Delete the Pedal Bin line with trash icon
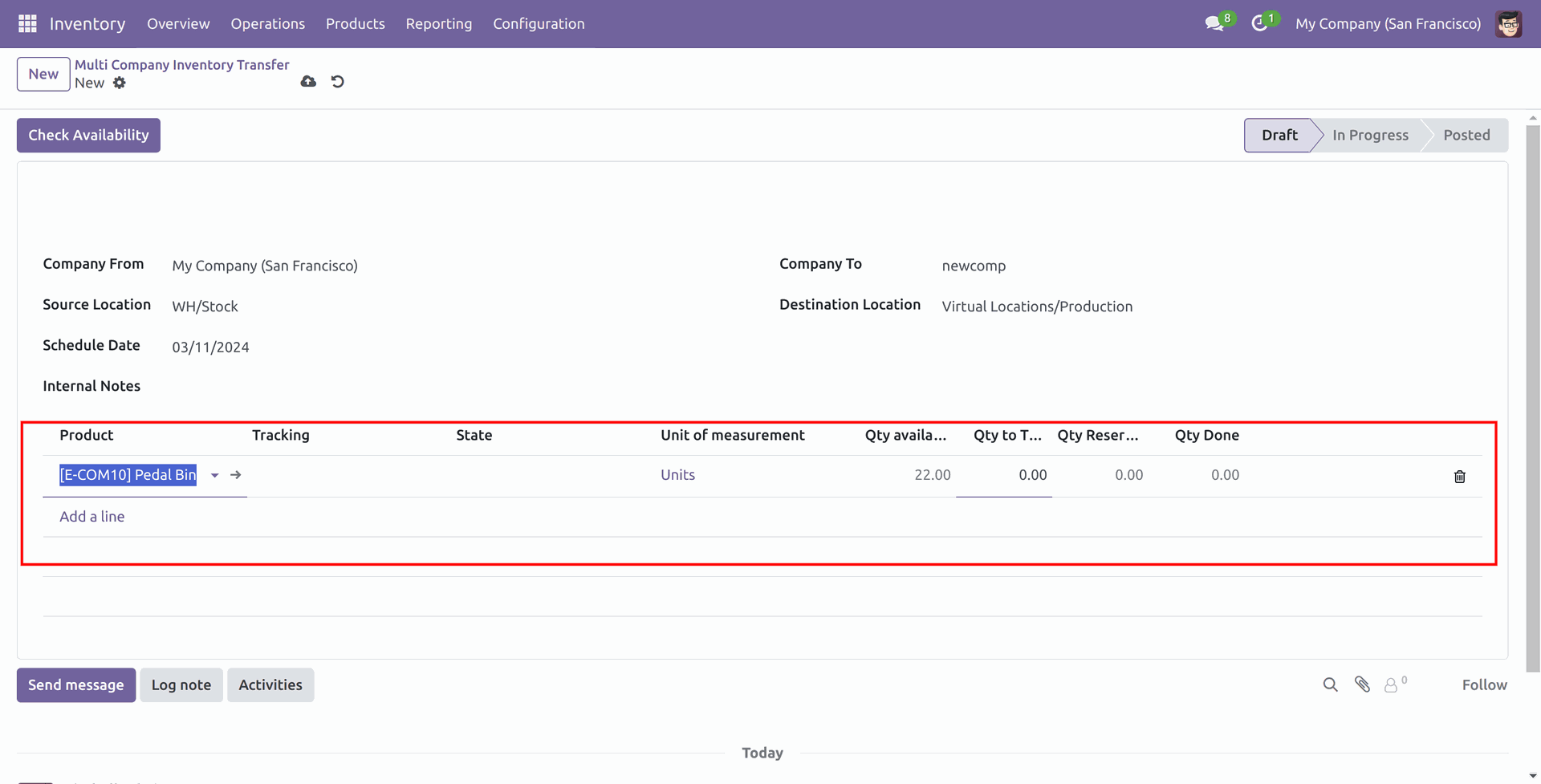The height and width of the screenshot is (784, 1541). click(1459, 477)
